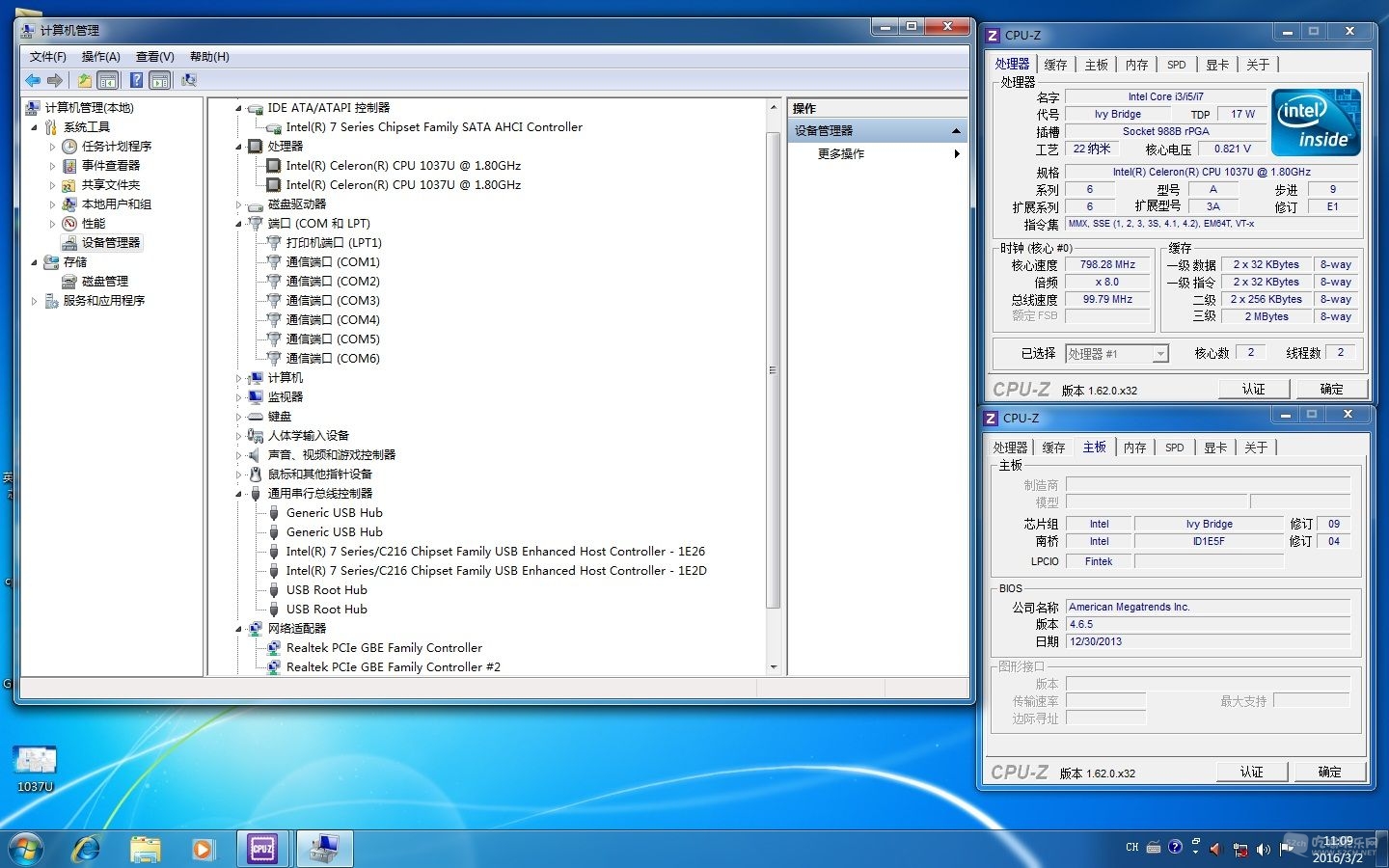Viewport: 1389px width, 868px height.
Task: Select Task Scheduler (任务计划程序) in left tree
Action: click(x=117, y=147)
